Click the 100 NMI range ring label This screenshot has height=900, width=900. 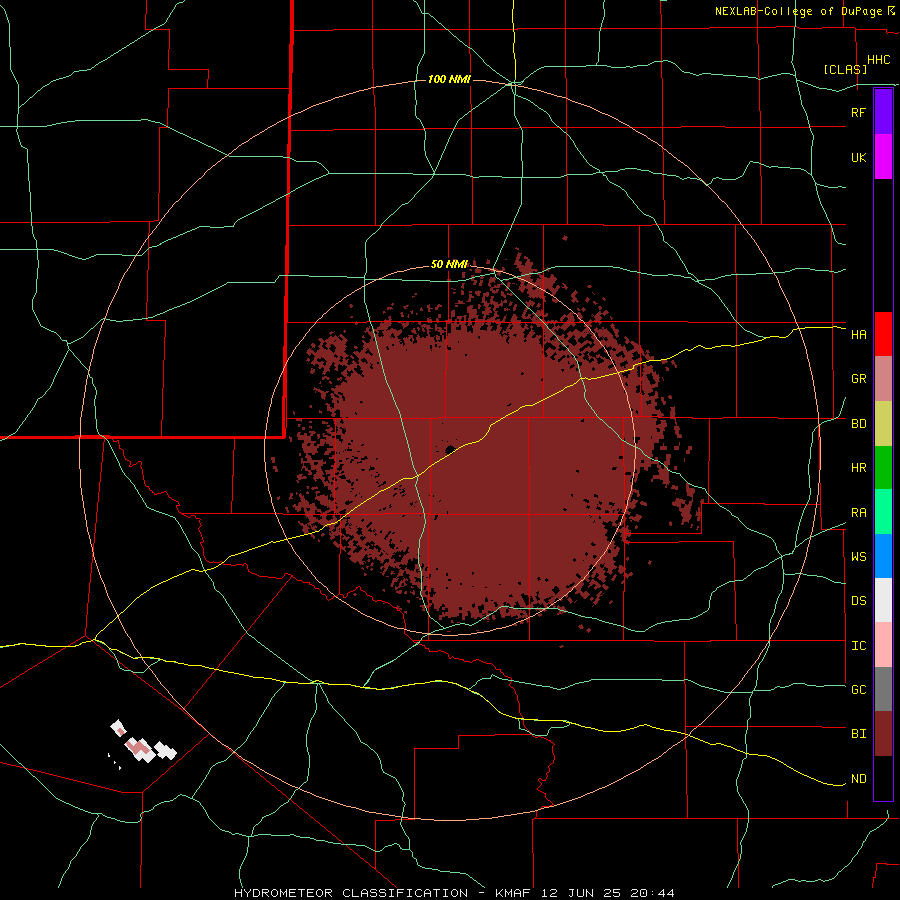(449, 79)
